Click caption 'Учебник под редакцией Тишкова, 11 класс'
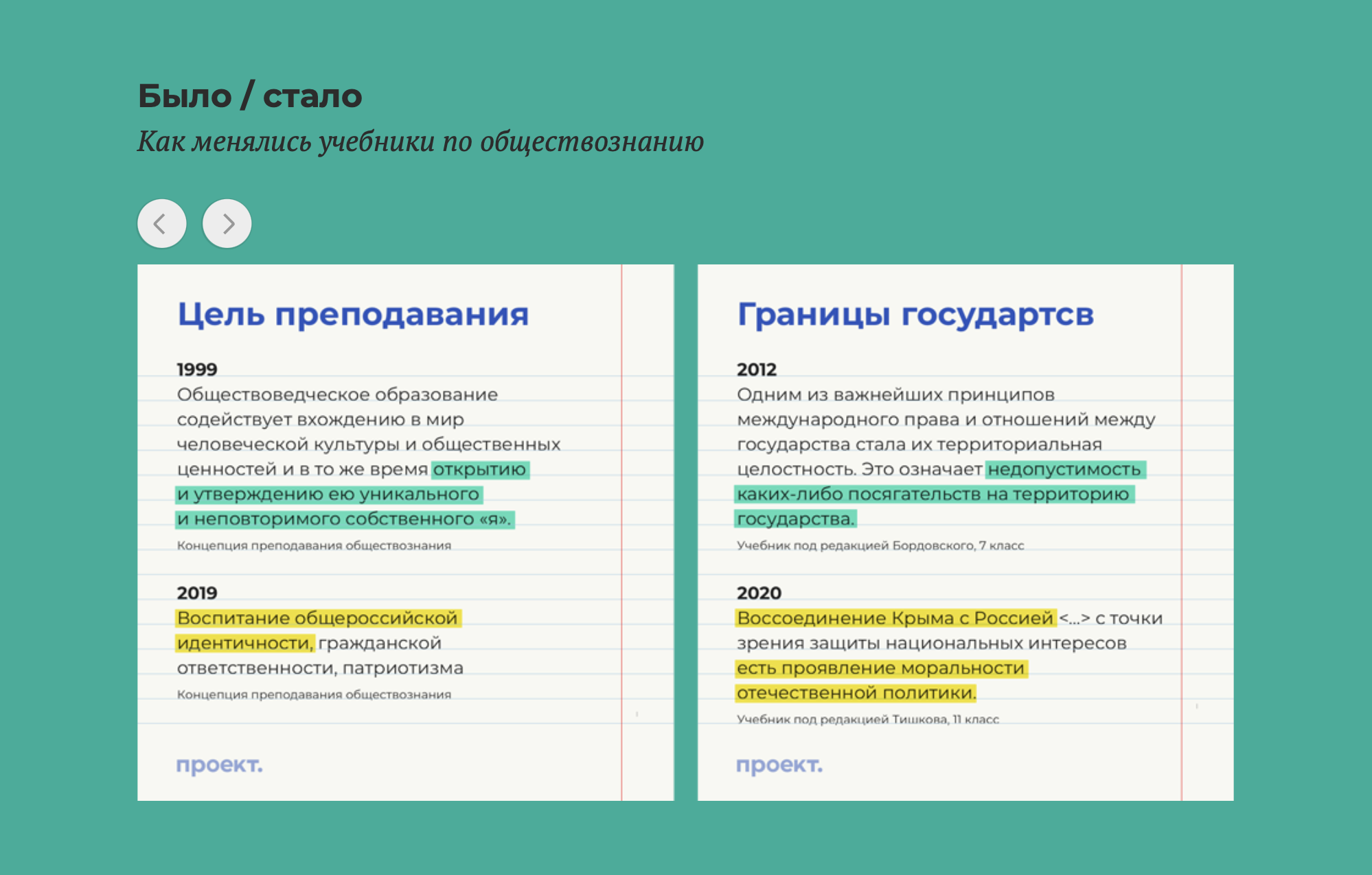The height and width of the screenshot is (875, 1372). (x=867, y=719)
